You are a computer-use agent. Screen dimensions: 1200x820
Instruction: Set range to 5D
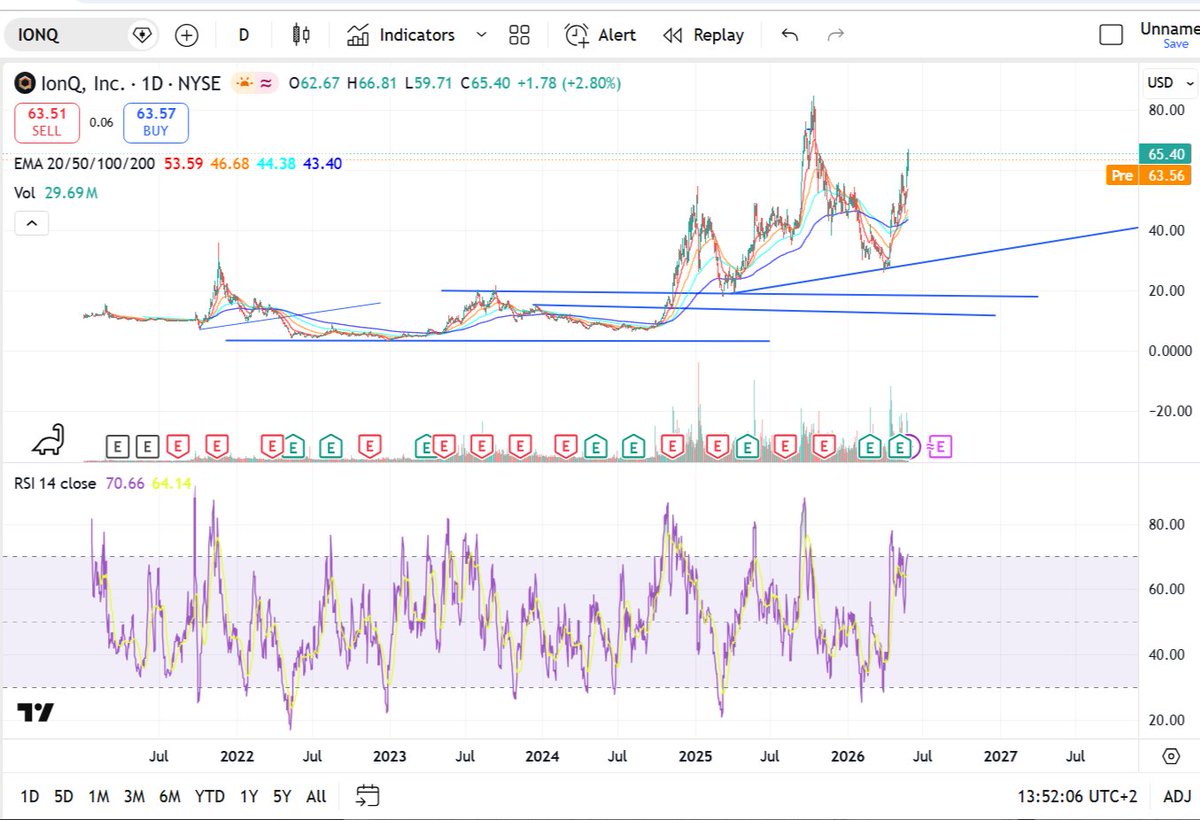(64, 797)
